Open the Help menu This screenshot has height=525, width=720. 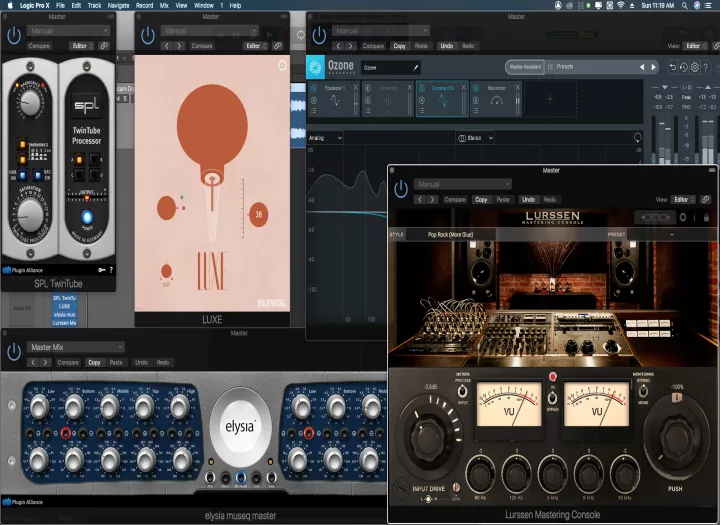pyautogui.click(x=235, y=6)
